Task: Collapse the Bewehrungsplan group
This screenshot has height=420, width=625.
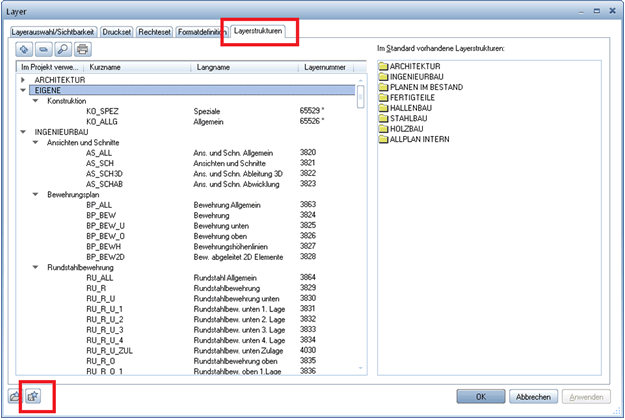Action: [x=35, y=194]
